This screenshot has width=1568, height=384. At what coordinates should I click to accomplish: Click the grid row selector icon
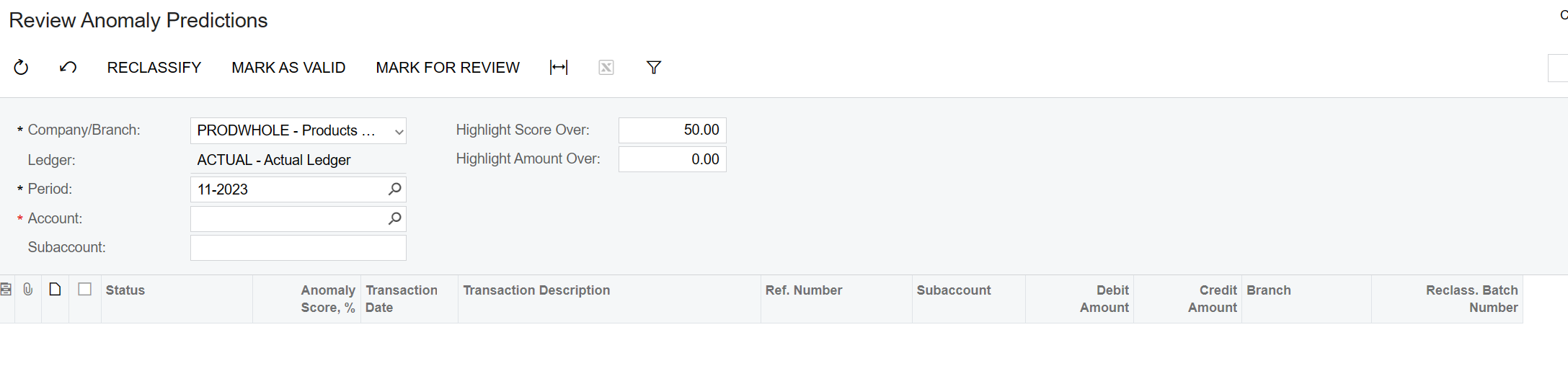click(6, 290)
